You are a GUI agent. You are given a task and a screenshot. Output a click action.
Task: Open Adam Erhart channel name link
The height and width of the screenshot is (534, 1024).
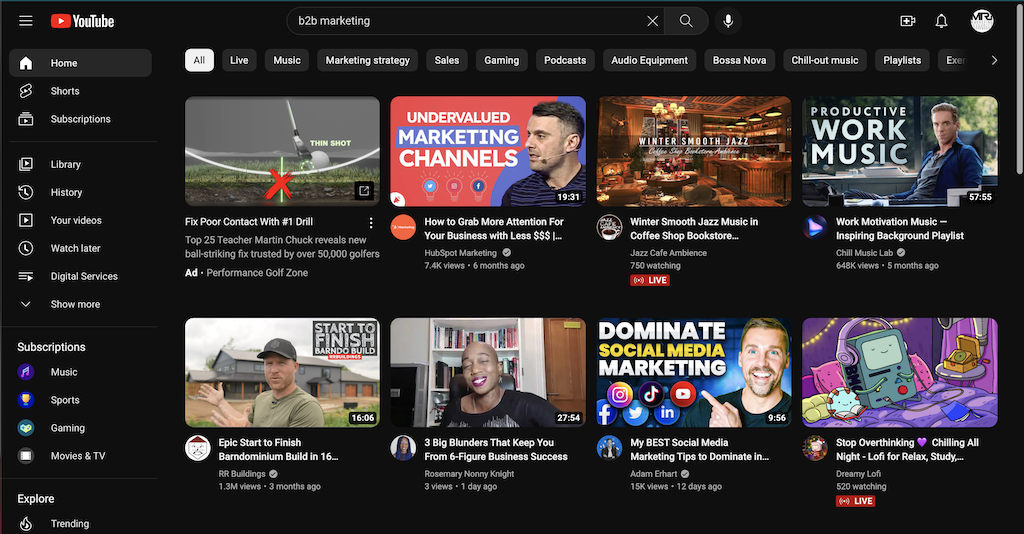point(654,474)
